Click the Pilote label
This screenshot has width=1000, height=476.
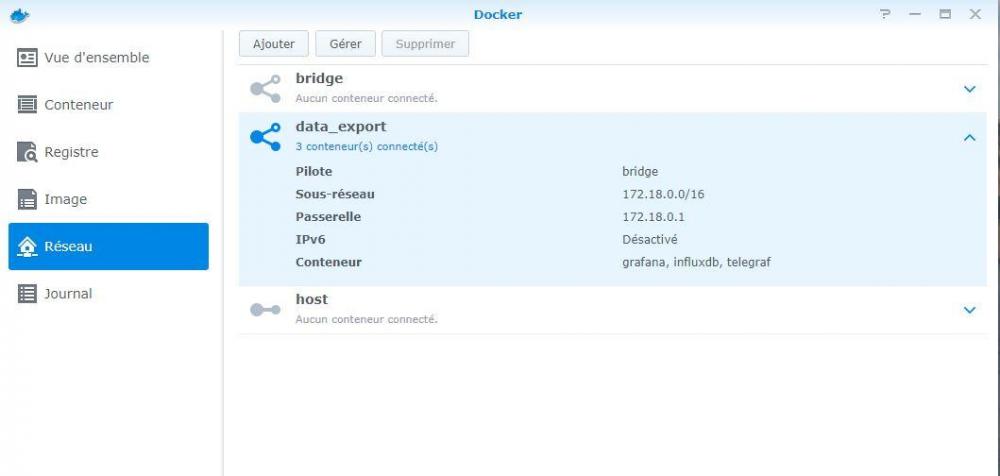pos(314,172)
